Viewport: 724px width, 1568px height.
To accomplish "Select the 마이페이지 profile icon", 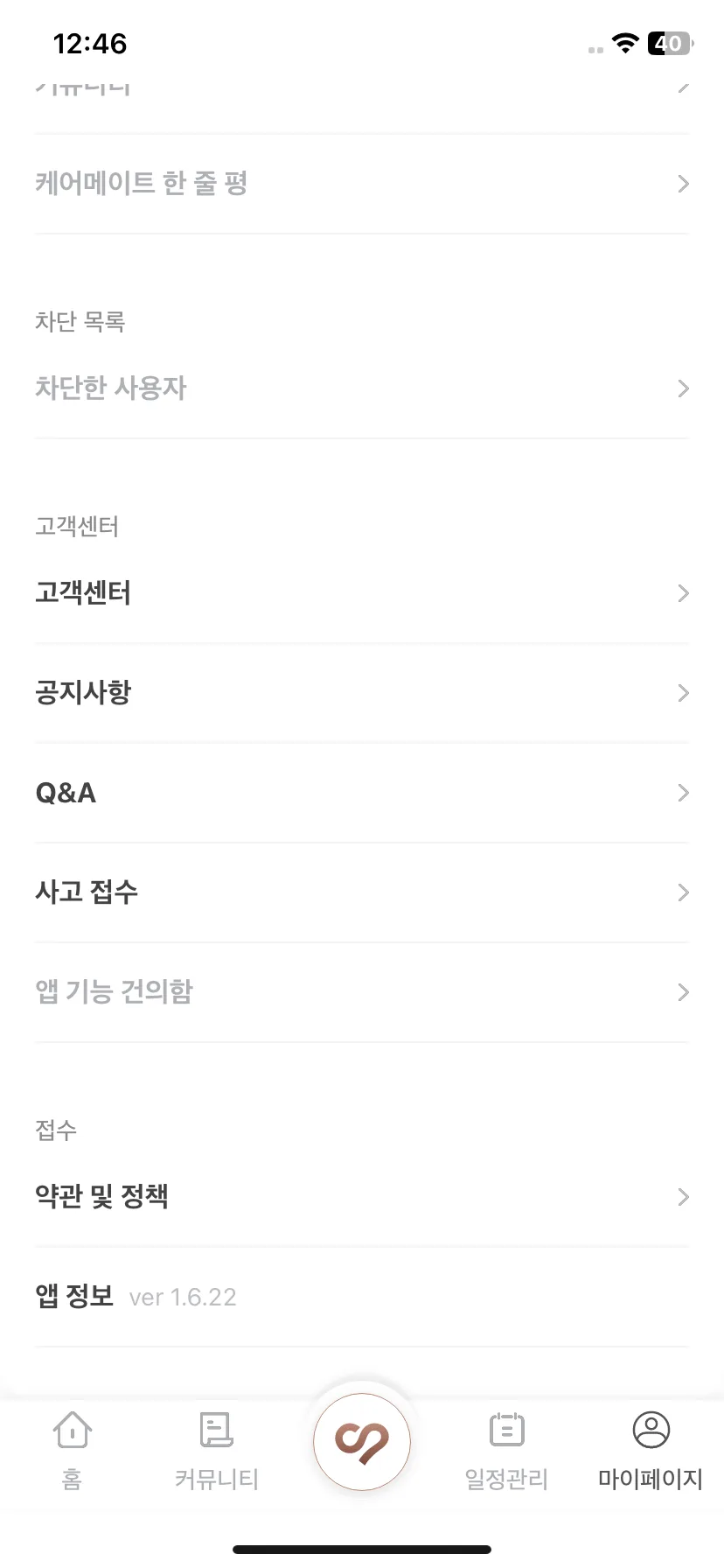I will [651, 1430].
